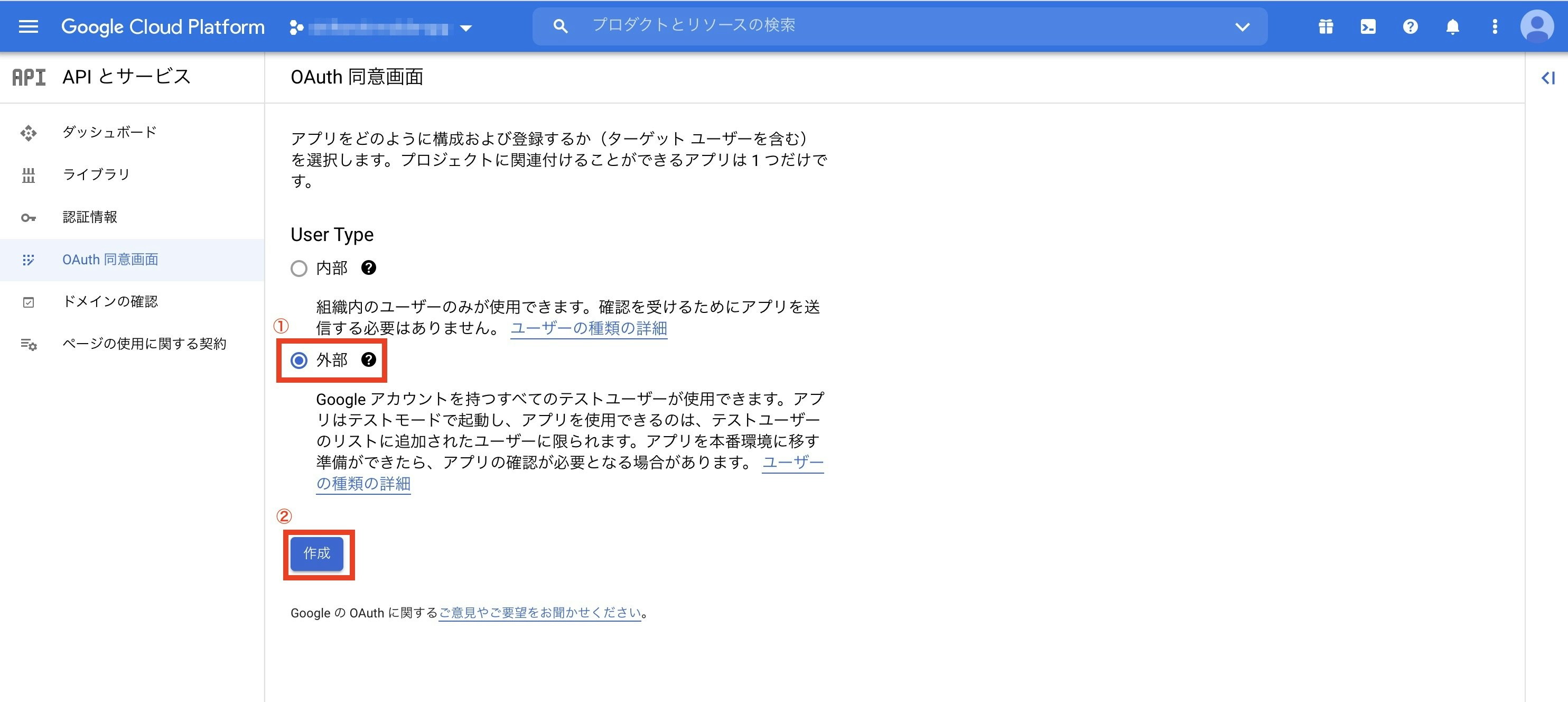Select the 外部 user type radio
Viewport: 1568px width, 702px height.
[299, 361]
